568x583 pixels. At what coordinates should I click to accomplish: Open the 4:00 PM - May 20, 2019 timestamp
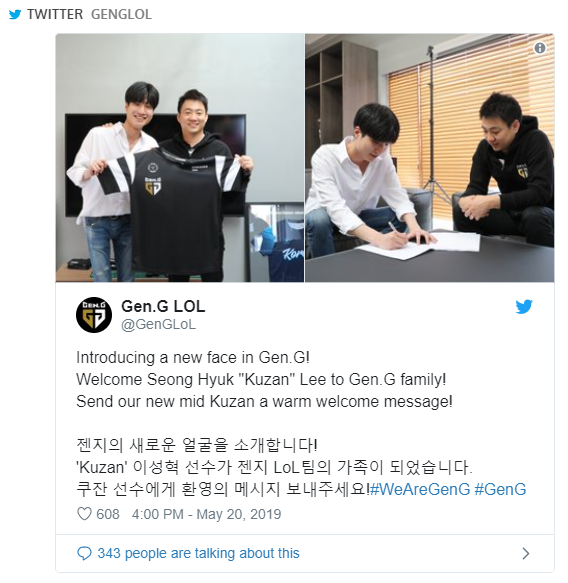tap(206, 514)
